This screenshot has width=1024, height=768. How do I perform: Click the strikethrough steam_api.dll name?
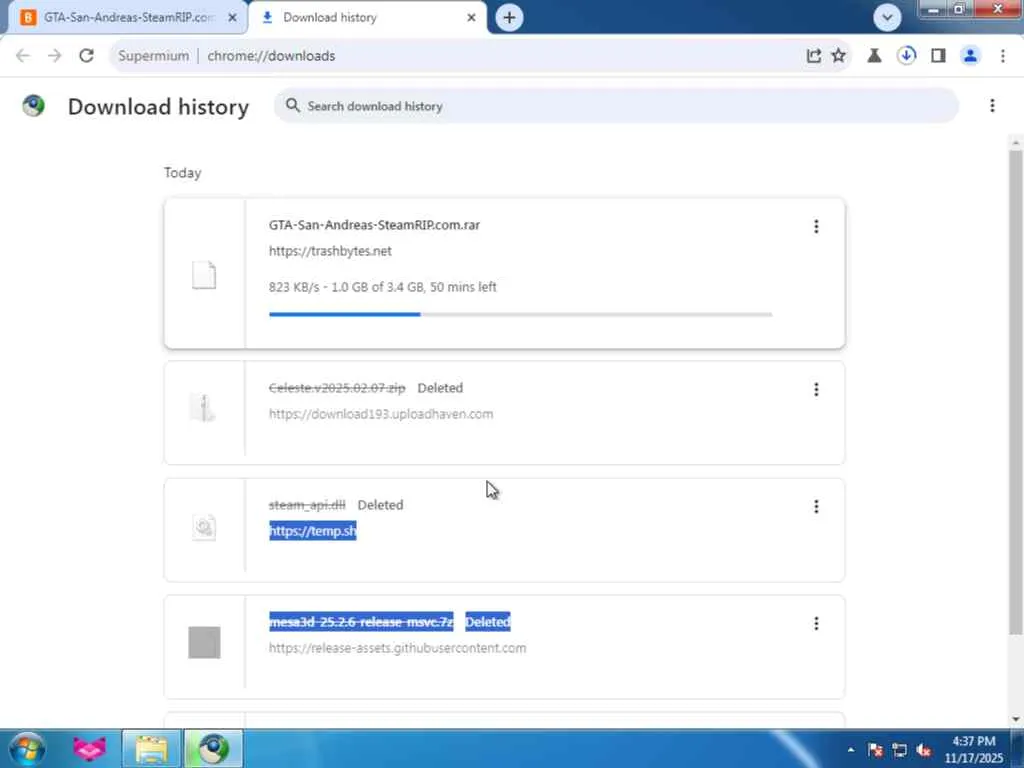tap(307, 505)
